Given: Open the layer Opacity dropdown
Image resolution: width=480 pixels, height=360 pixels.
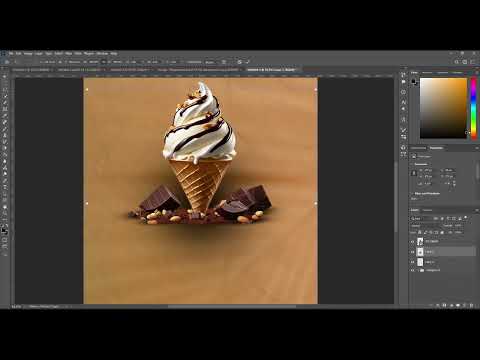Looking at the screenshot, I should pos(458,226).
